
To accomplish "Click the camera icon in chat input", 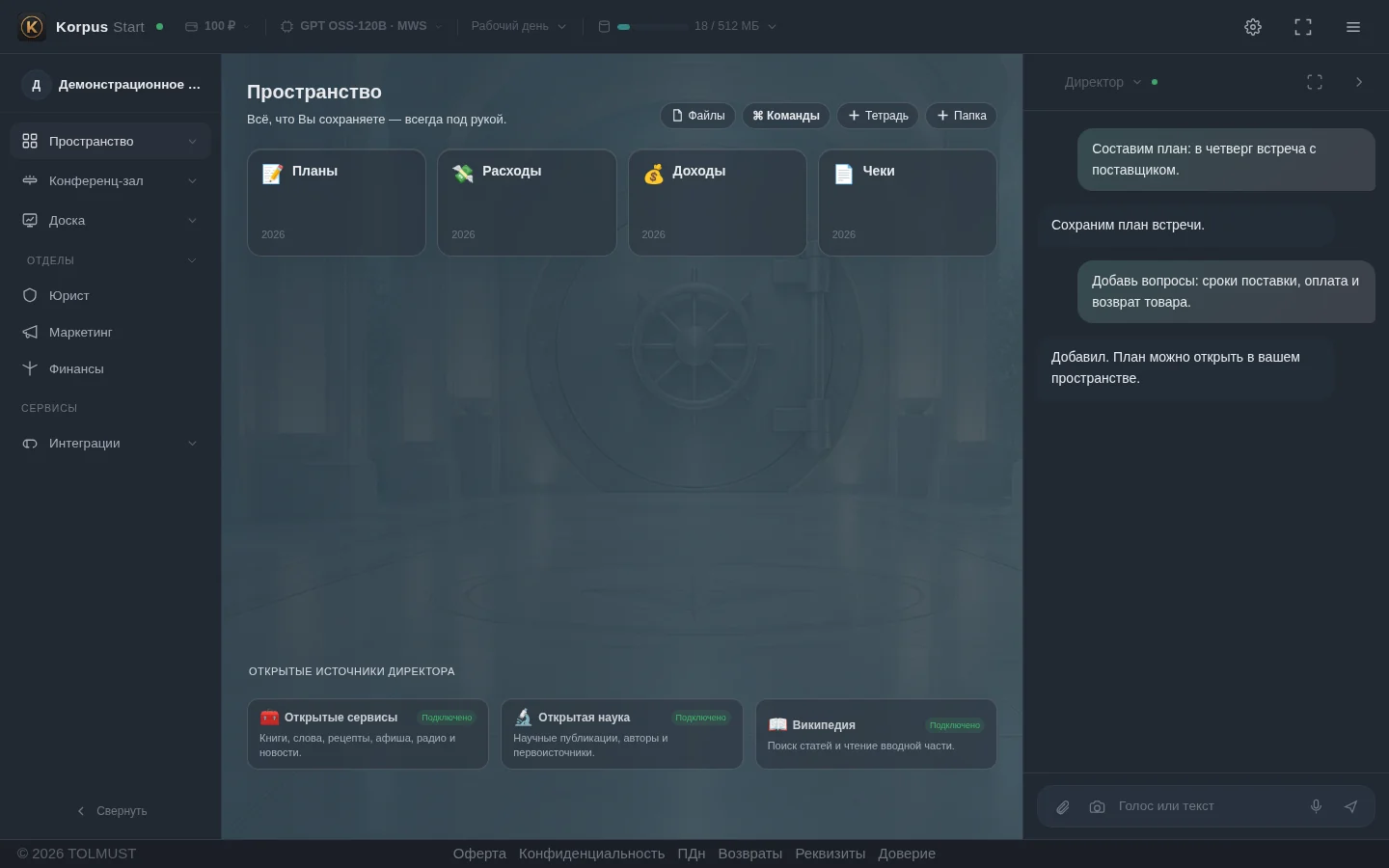I will [1097, 807].
